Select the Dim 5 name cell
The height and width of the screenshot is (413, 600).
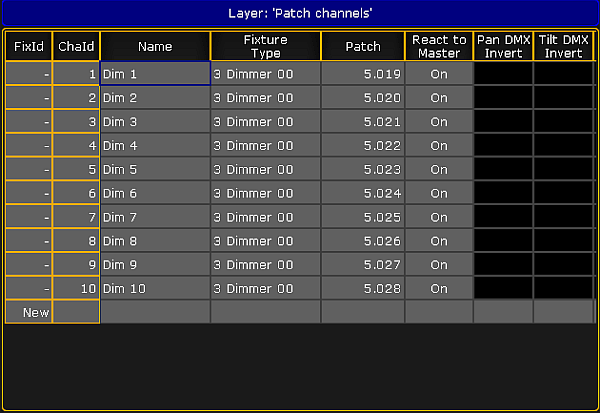point(155,169)
